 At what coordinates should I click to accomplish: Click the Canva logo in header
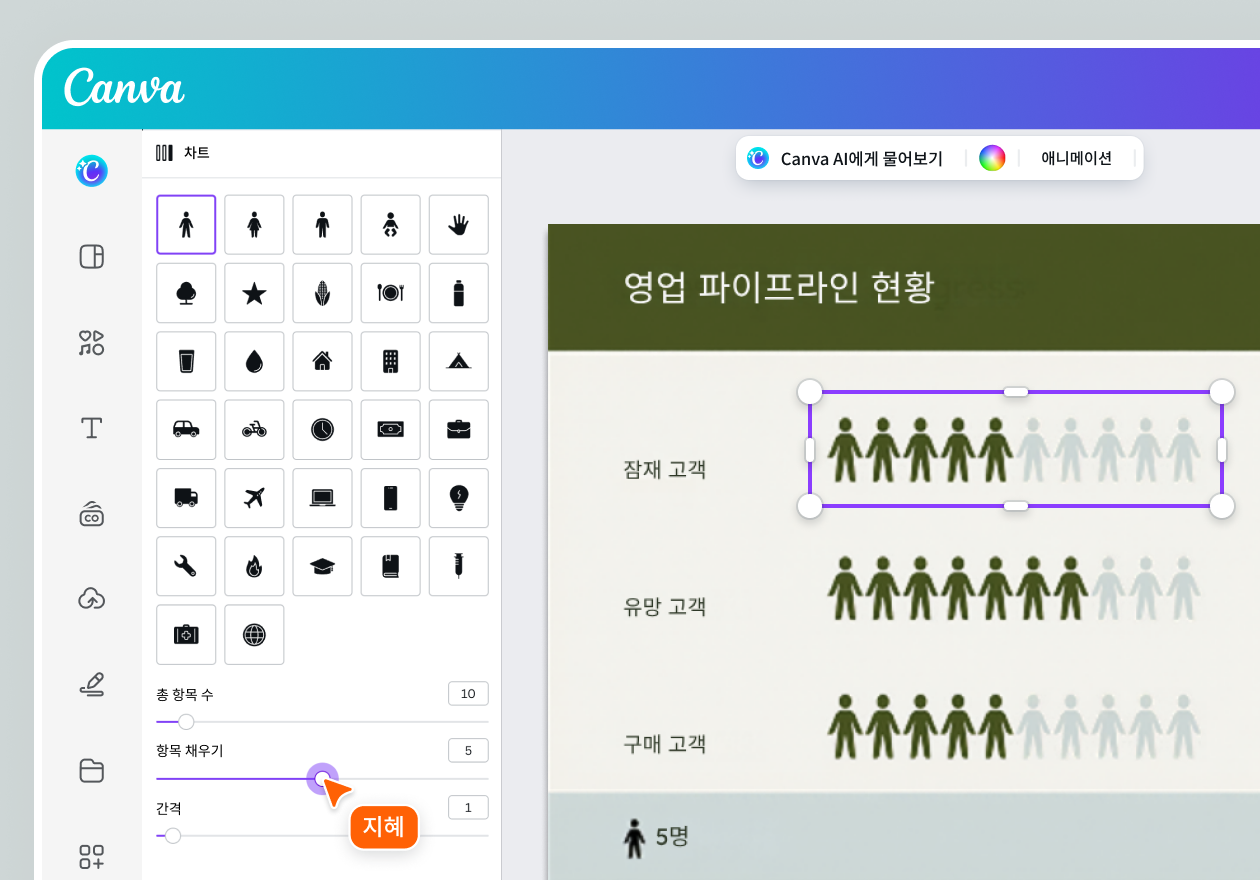[x=124, y=87]
